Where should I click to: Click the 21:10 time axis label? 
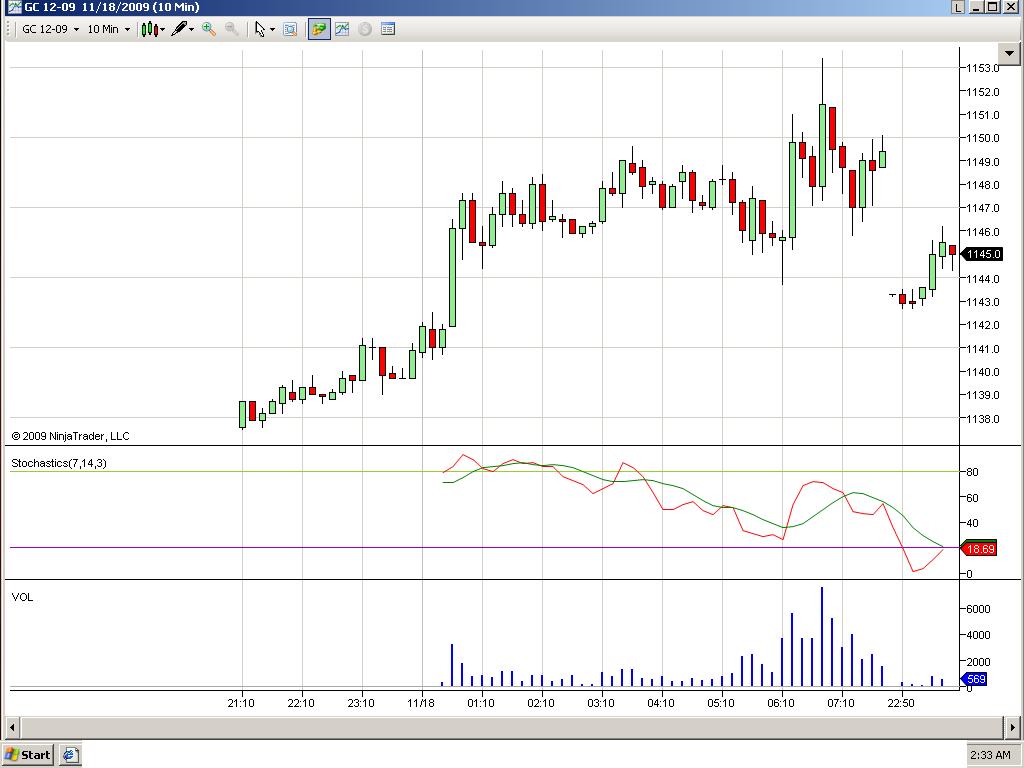pos(241,703)
